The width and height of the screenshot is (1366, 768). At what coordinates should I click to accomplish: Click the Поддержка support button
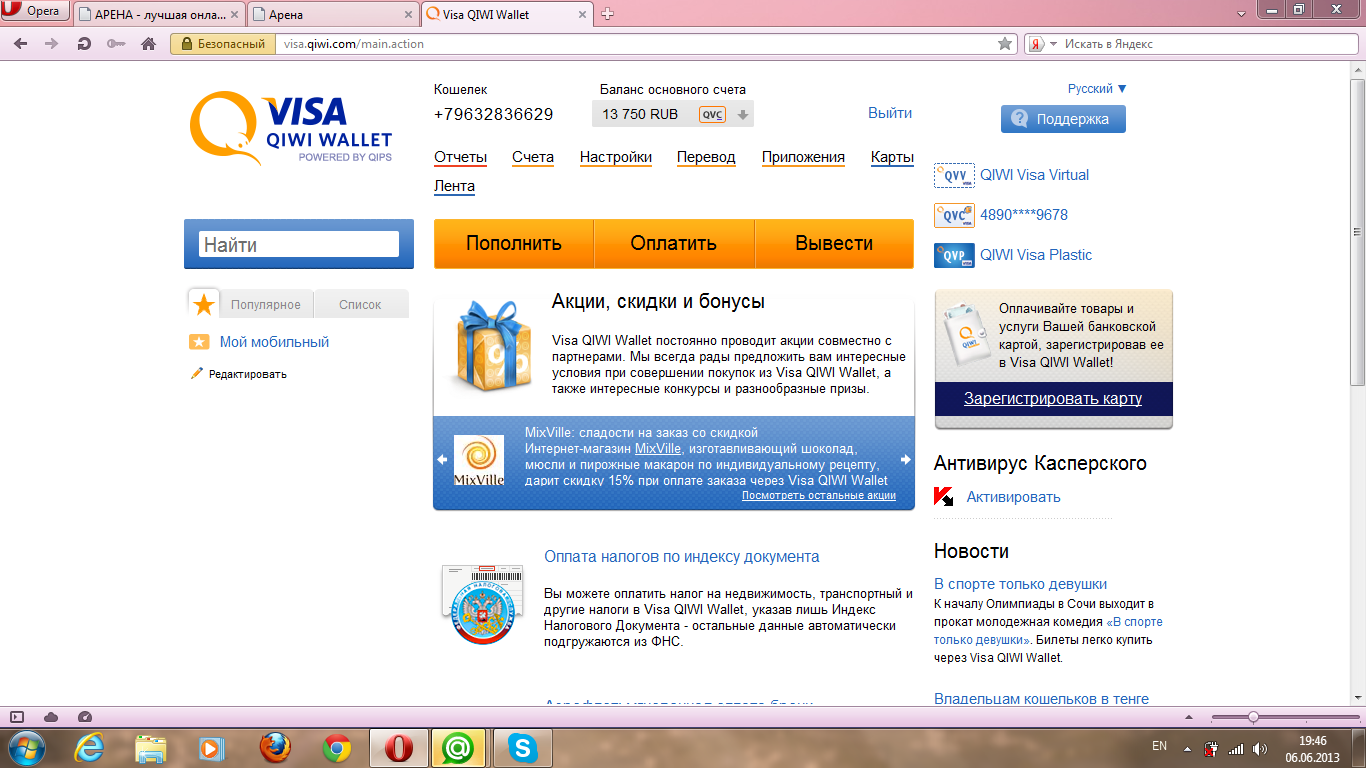pos(1063,119)
